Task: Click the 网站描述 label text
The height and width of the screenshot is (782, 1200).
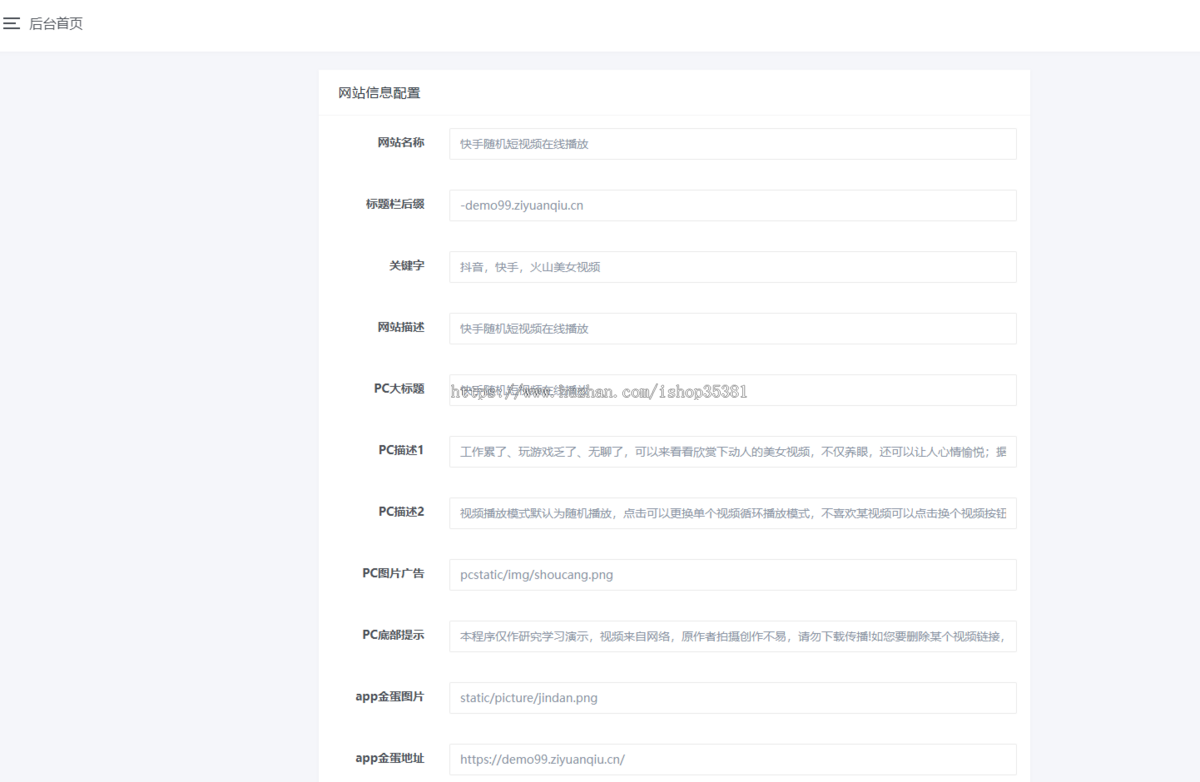Action: 400,327
